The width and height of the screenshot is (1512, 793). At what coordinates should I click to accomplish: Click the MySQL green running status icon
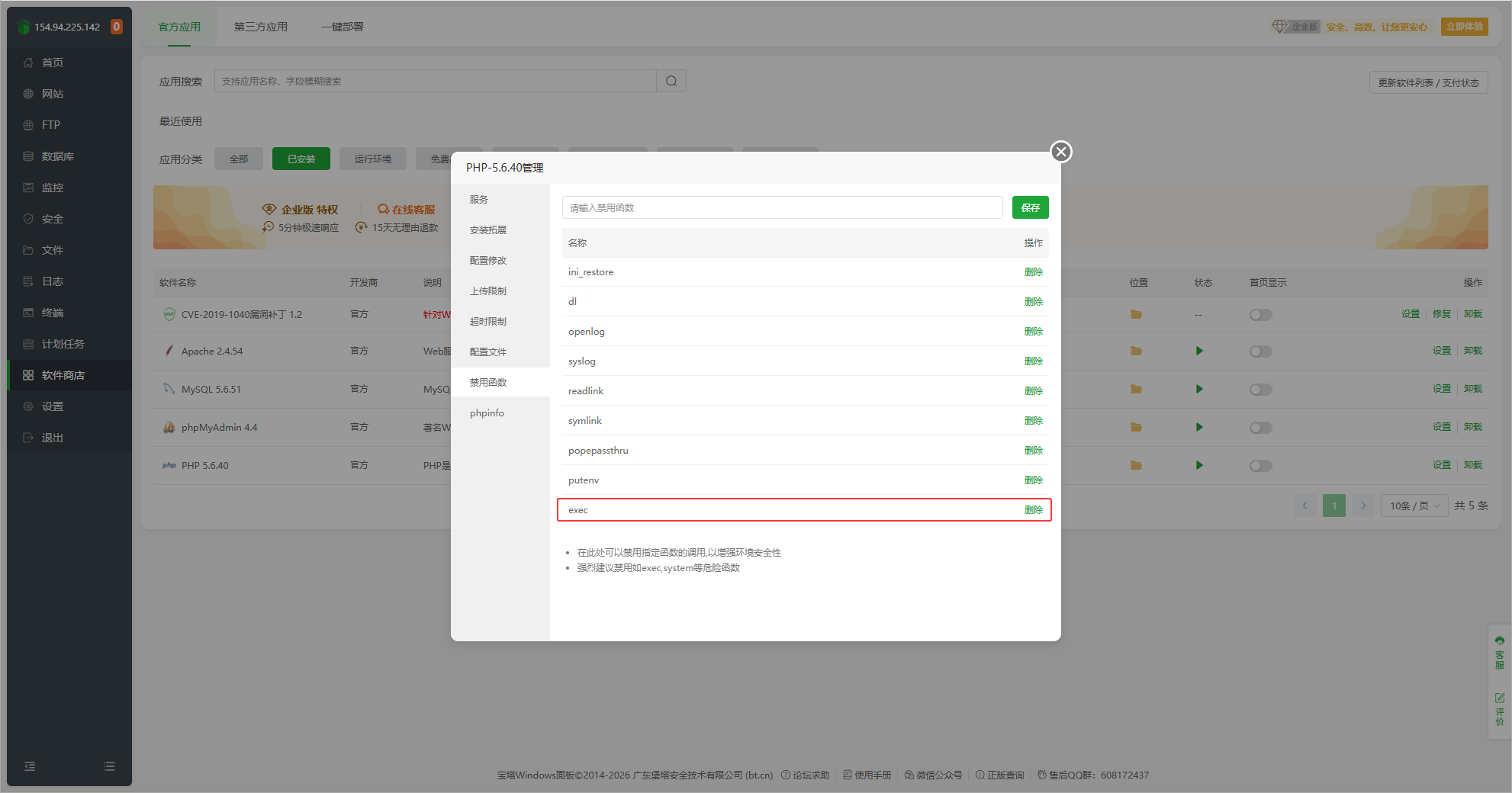pos(1199,390)
